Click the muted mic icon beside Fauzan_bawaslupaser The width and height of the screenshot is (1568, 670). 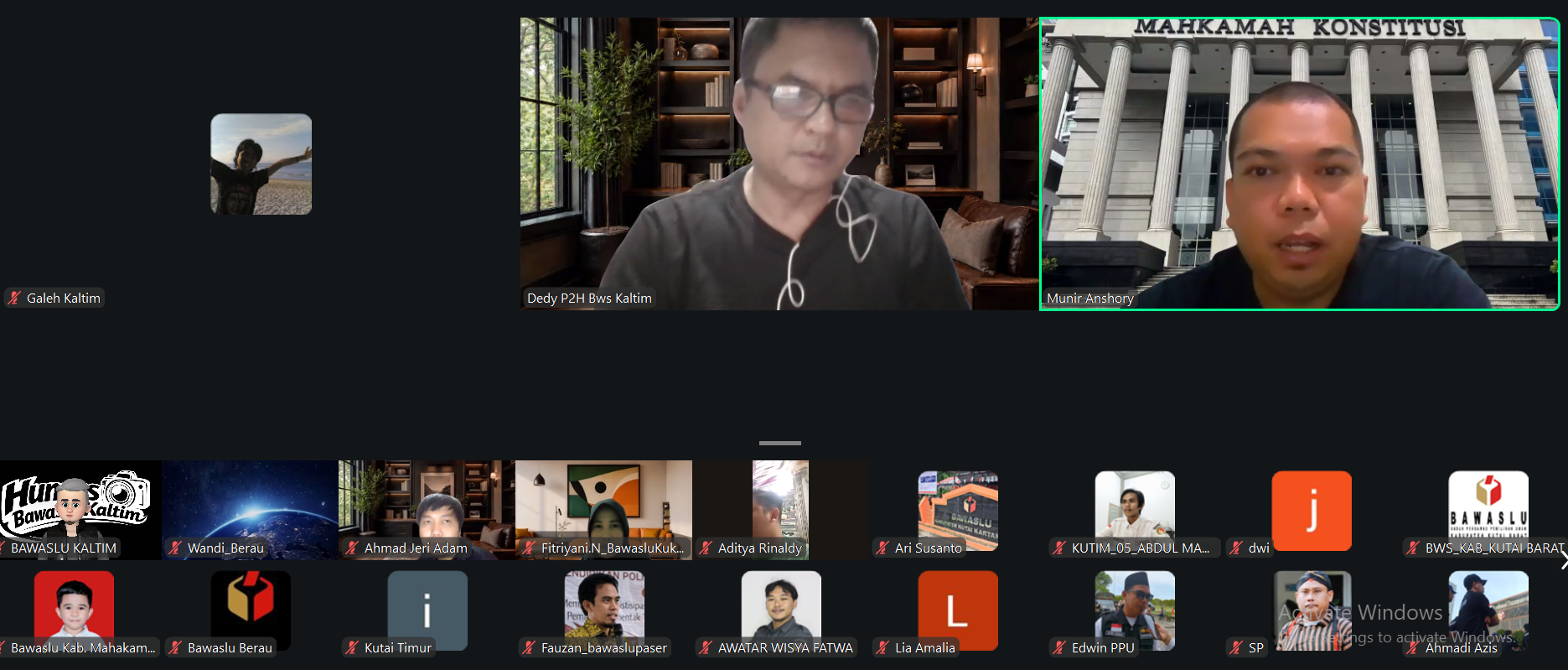529,647
